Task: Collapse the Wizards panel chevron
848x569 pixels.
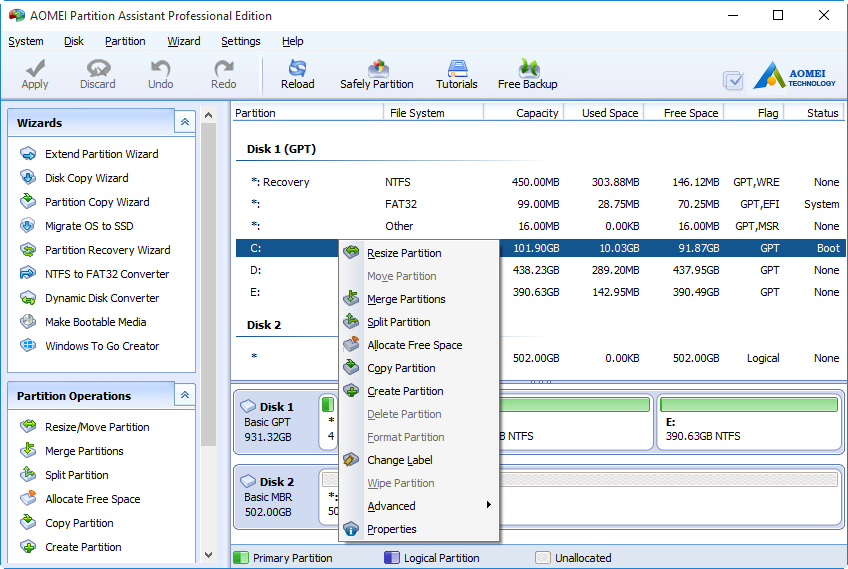Action: coord(184,122)
